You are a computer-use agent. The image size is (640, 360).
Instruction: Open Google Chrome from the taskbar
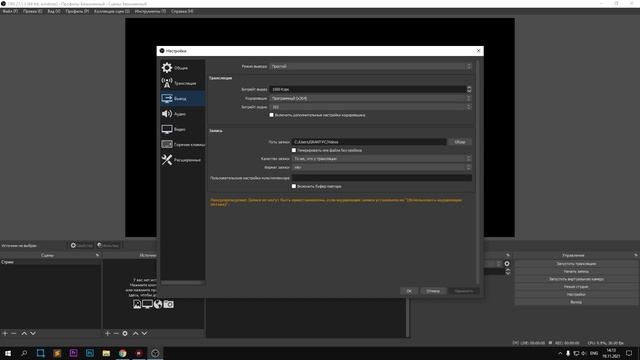point(122,353)
